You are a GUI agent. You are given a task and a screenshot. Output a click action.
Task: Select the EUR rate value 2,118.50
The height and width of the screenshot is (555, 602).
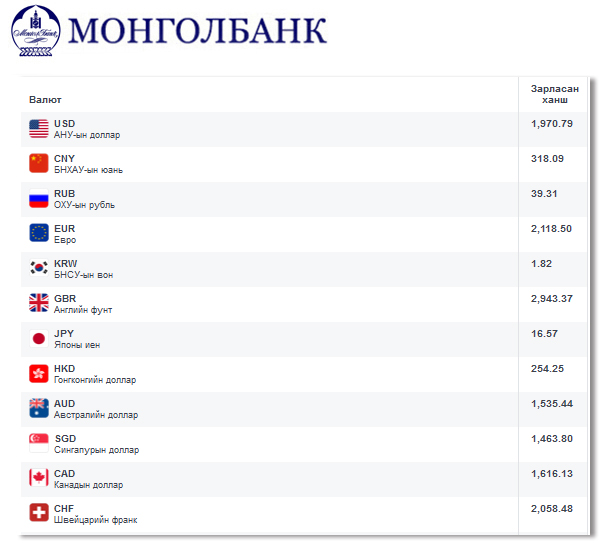[551, 229]
